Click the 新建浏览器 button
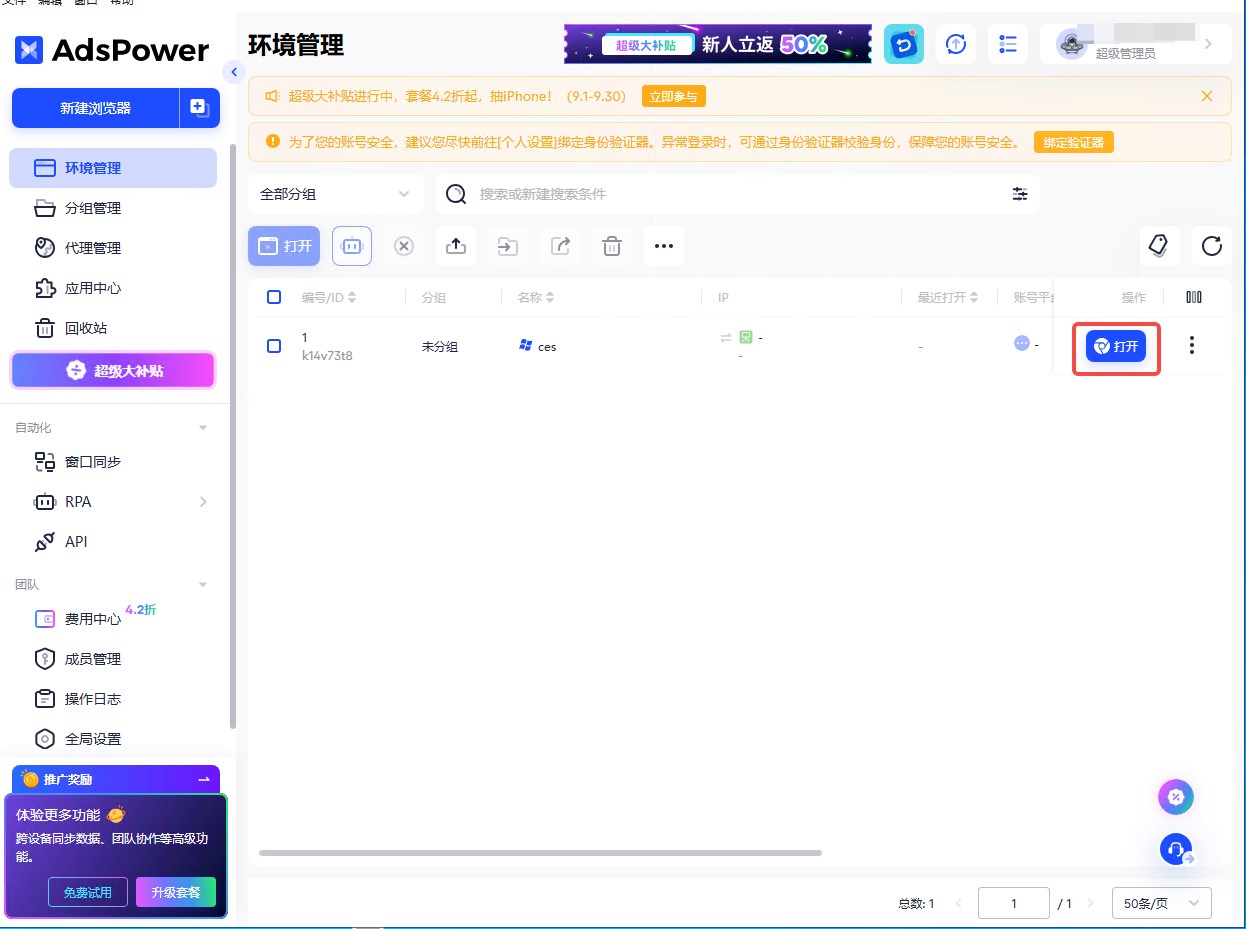The image size is (1246, 929). (x=96, y=108)
